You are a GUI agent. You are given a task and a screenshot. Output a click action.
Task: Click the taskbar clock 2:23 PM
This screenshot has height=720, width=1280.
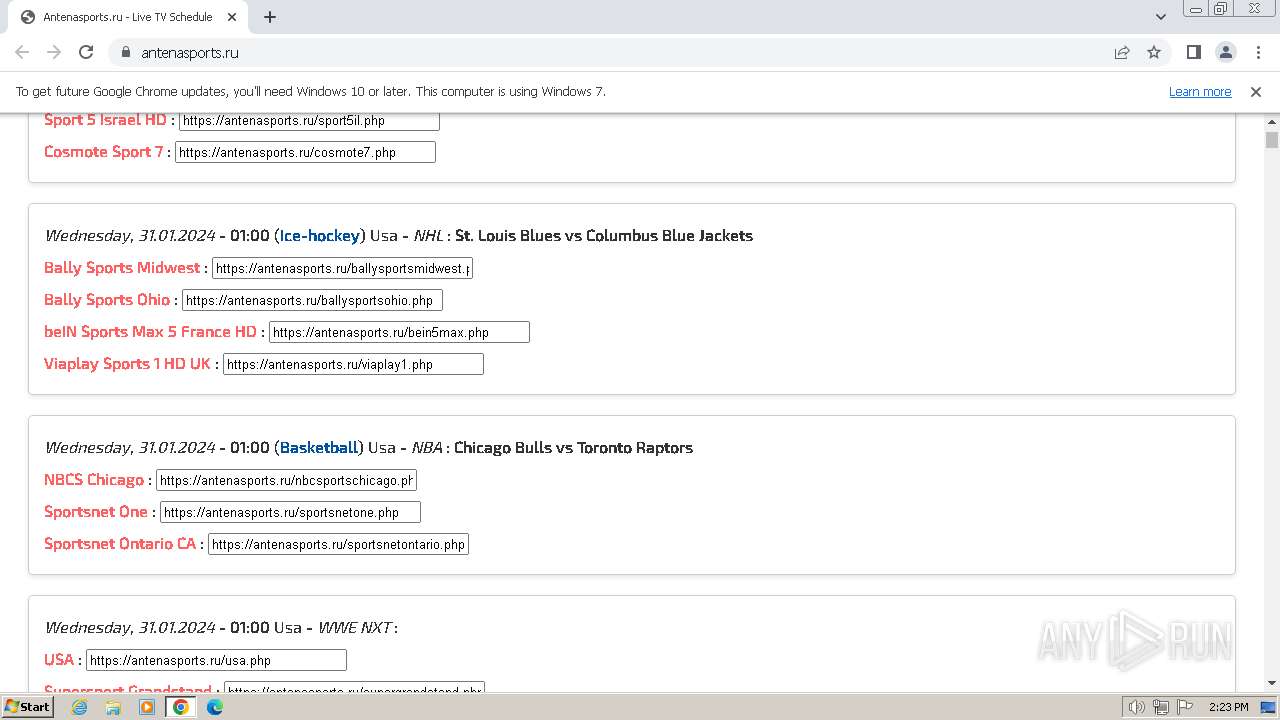tap(1228, 707)
